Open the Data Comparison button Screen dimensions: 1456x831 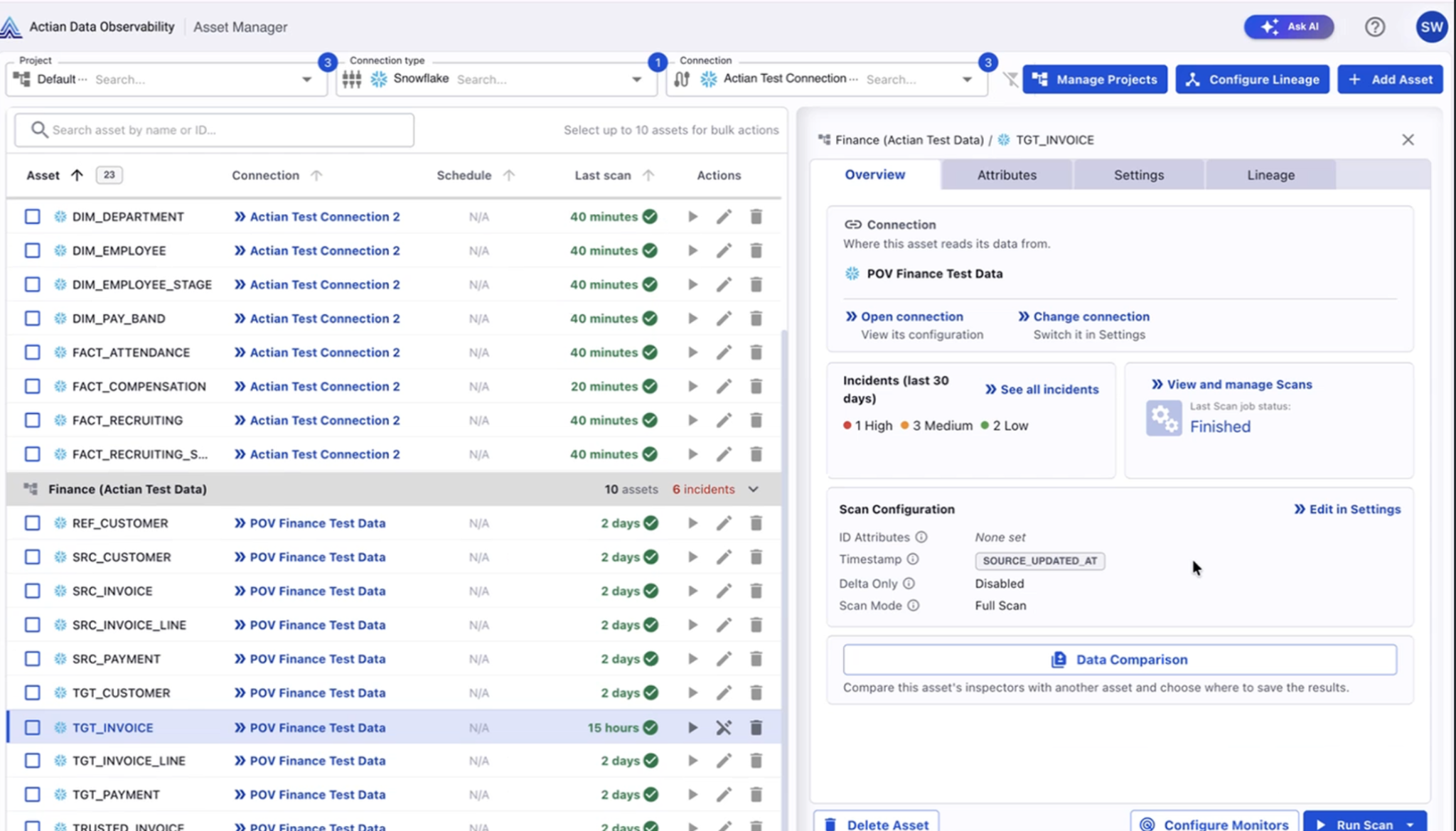pyautogui.click(x=1120, y=660)
